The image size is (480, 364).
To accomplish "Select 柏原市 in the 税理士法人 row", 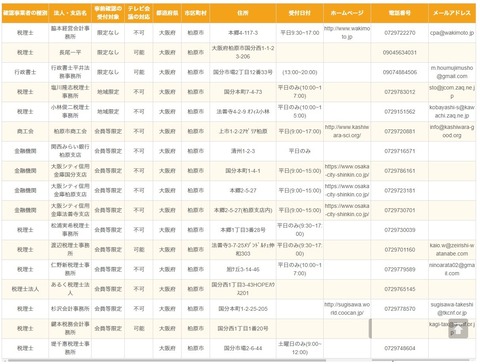I will (x=196, y=289).
